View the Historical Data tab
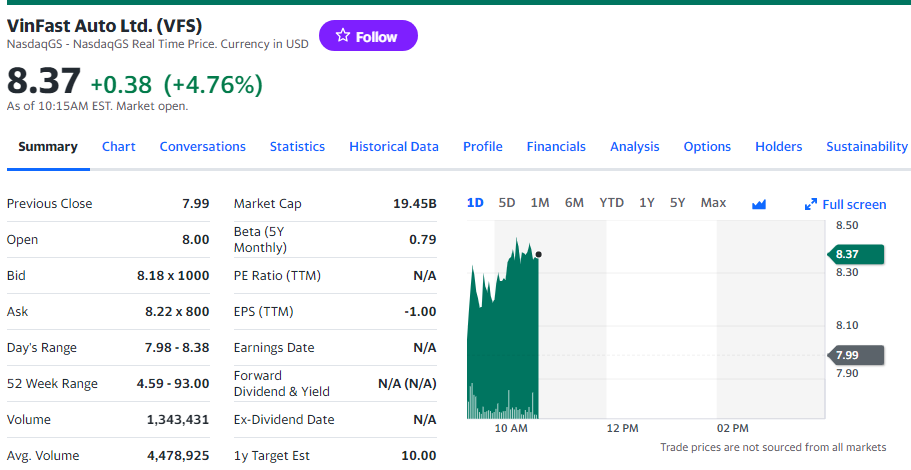This screenshot has width=911, height=470. click(393, 146)
